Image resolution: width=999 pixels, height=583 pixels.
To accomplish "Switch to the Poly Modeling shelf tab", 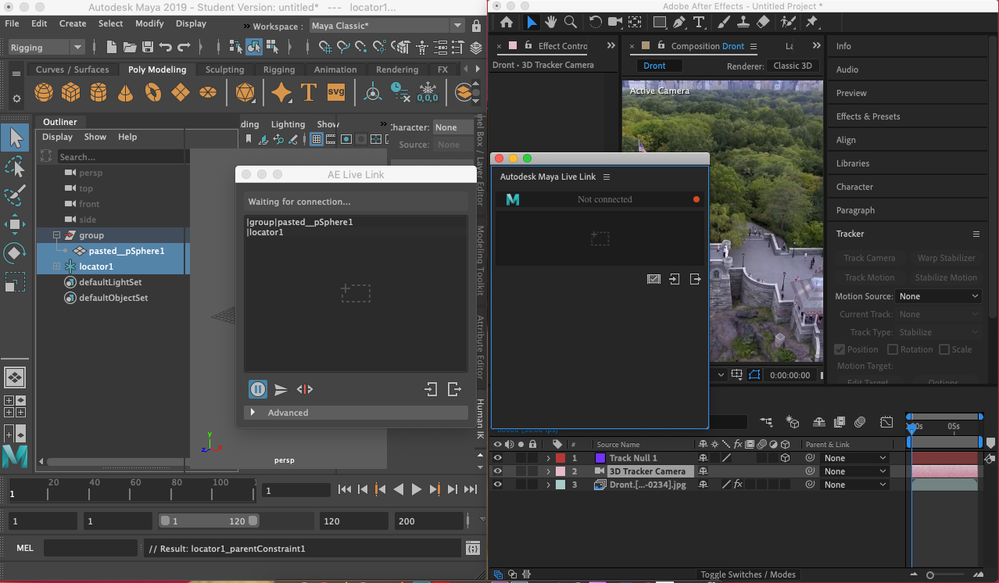I will point(157,69).
